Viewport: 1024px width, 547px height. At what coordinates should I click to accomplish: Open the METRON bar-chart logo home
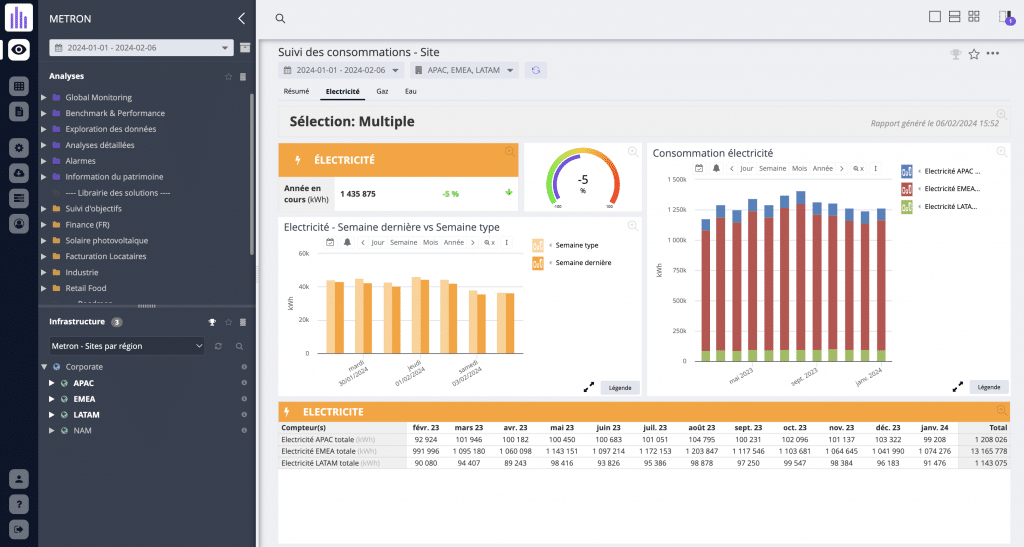pyautogui.click(x=19, y=17)
